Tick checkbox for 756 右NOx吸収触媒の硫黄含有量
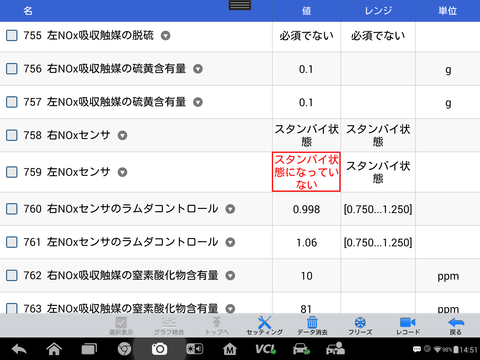The height and width of the screenshot is (360, 480). 12,69
